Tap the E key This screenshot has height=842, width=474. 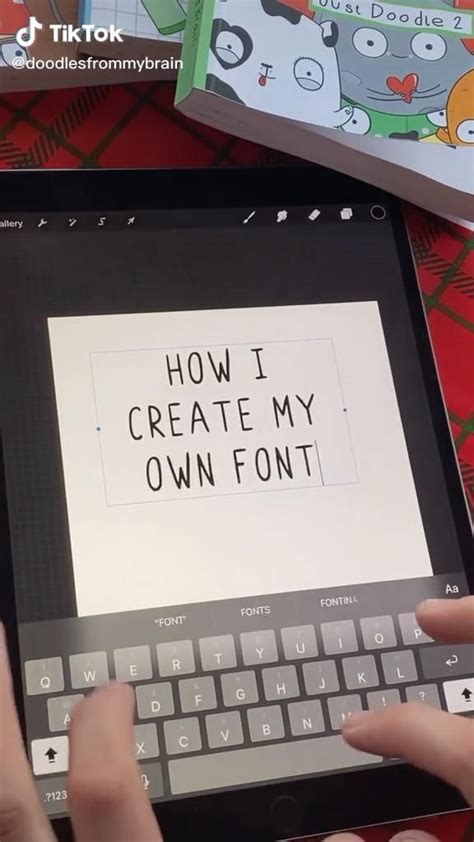(x=133, y=664)
